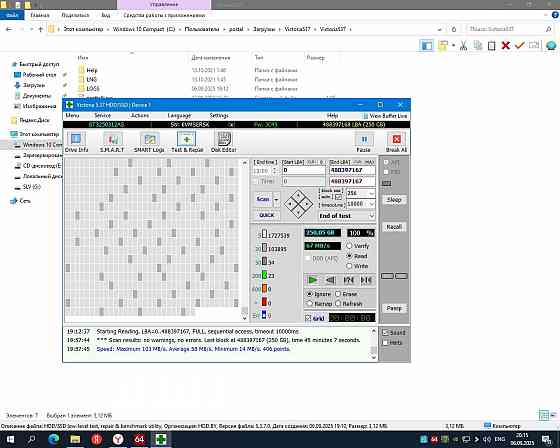This screenshot has width=560, height=448.
Task: Click the Break All icon
Action: tap(396, 142)
